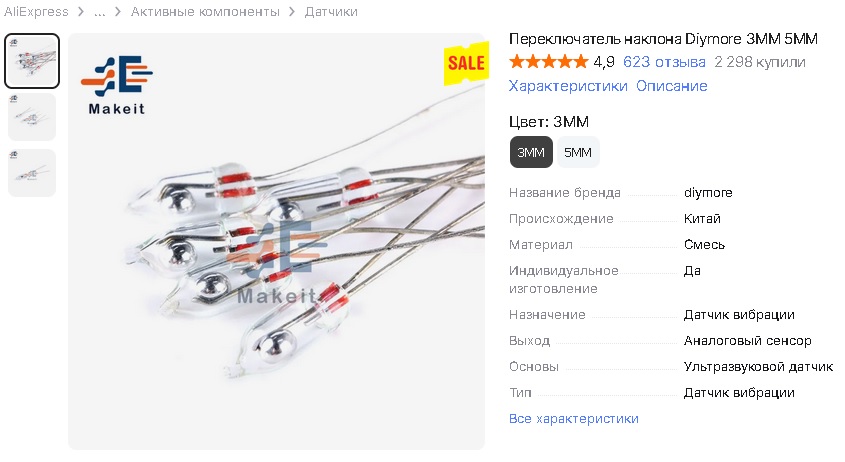Expand Все характеристики link

[x=573, y=419]
